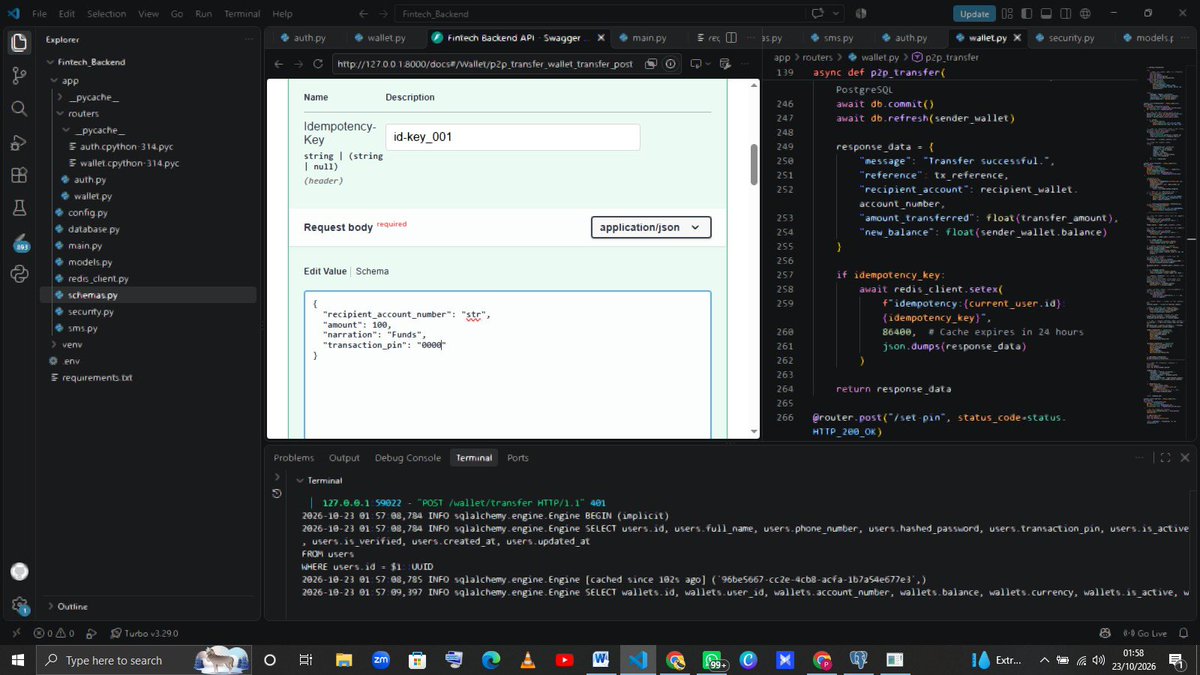Open Source Control view in activity bar
1200x675 pixels.
(18, 76)
